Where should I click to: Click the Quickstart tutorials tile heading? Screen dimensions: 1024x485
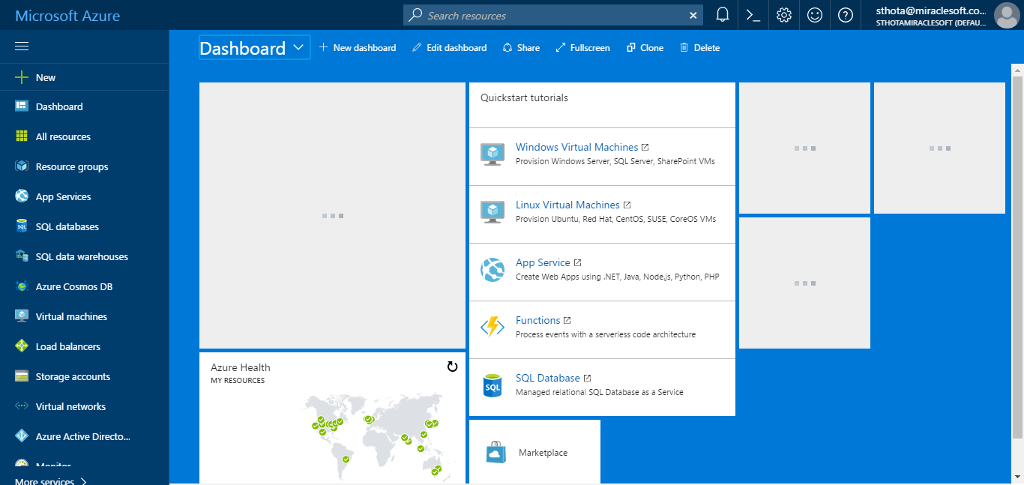click(x=524, y=98)
